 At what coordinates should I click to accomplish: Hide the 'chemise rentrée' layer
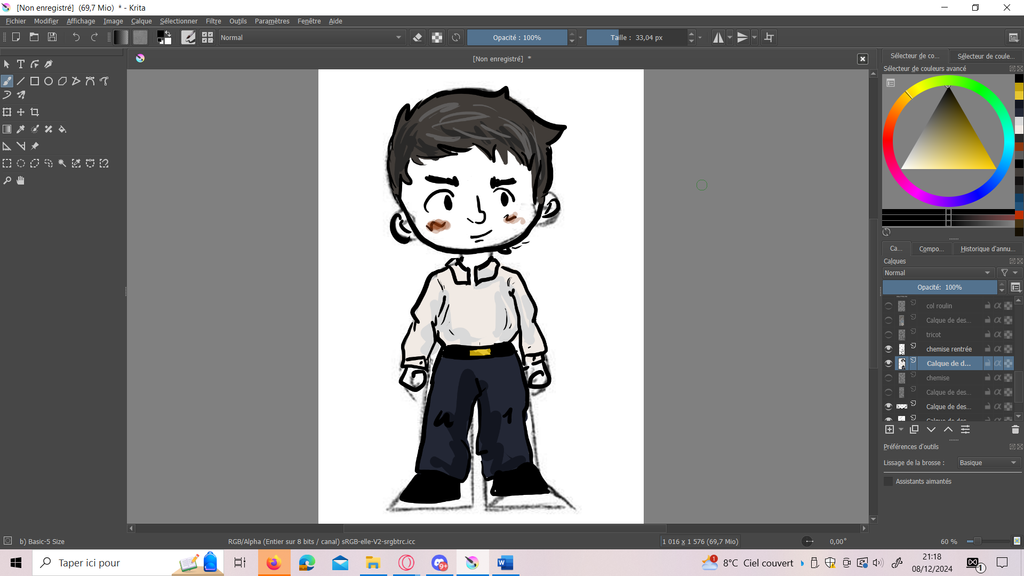point(888,349)
